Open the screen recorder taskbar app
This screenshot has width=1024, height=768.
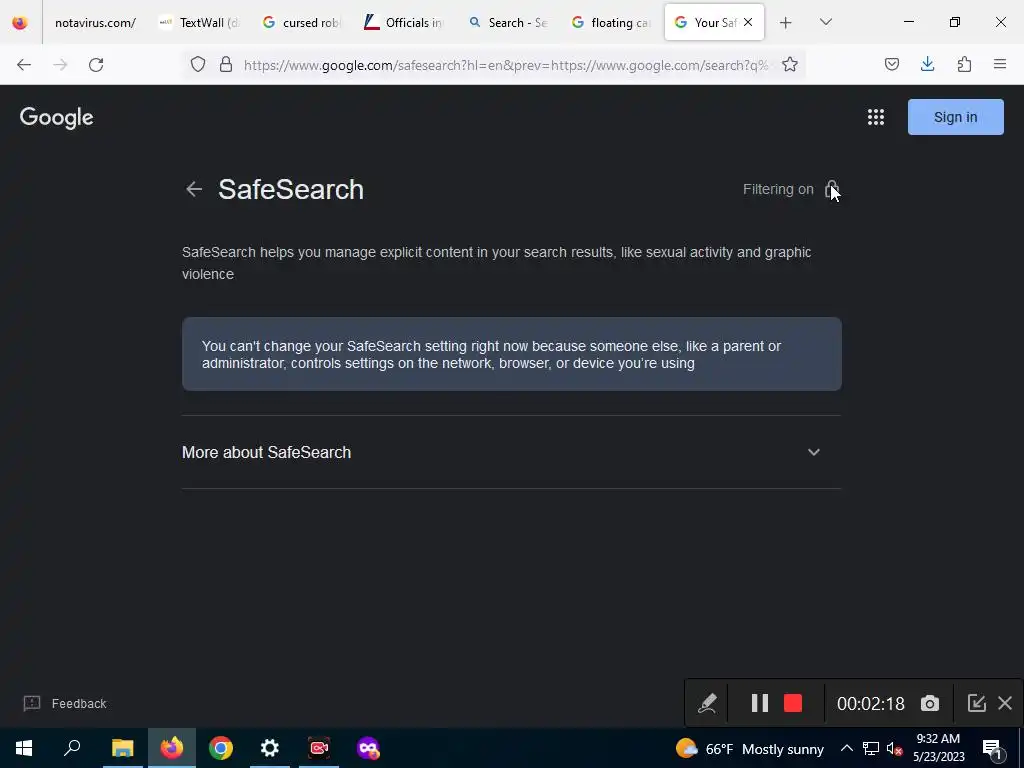(319, 748)
